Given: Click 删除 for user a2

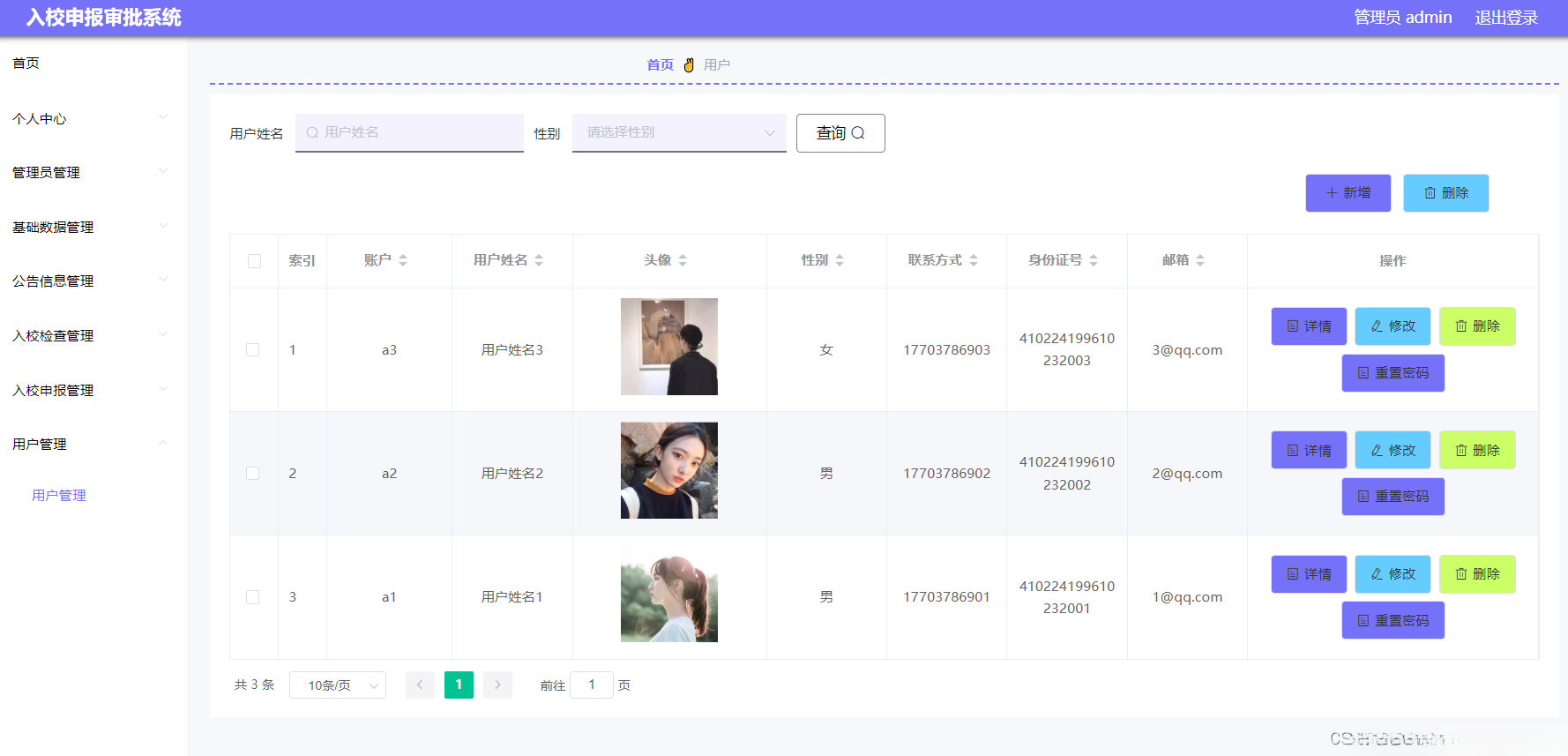Looking at the screenshot, I should click(1477, 451).
